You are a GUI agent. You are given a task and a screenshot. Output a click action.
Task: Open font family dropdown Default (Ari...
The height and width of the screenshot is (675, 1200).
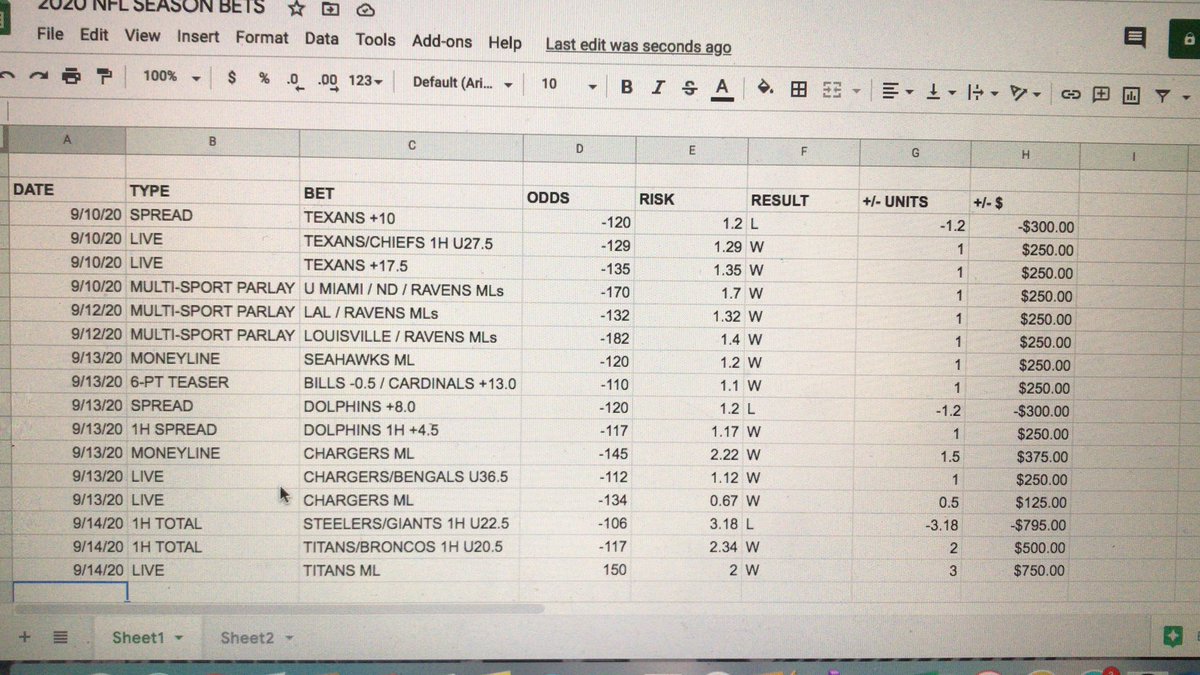[x=462, y=83]
